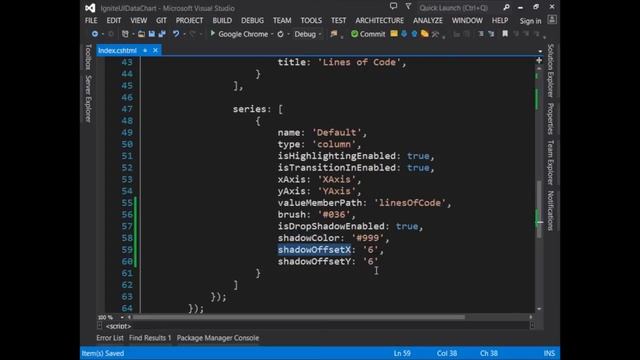Click the yellow envelope icon next to Commit
The image size is (640, 360).
(x=394, y=33)
